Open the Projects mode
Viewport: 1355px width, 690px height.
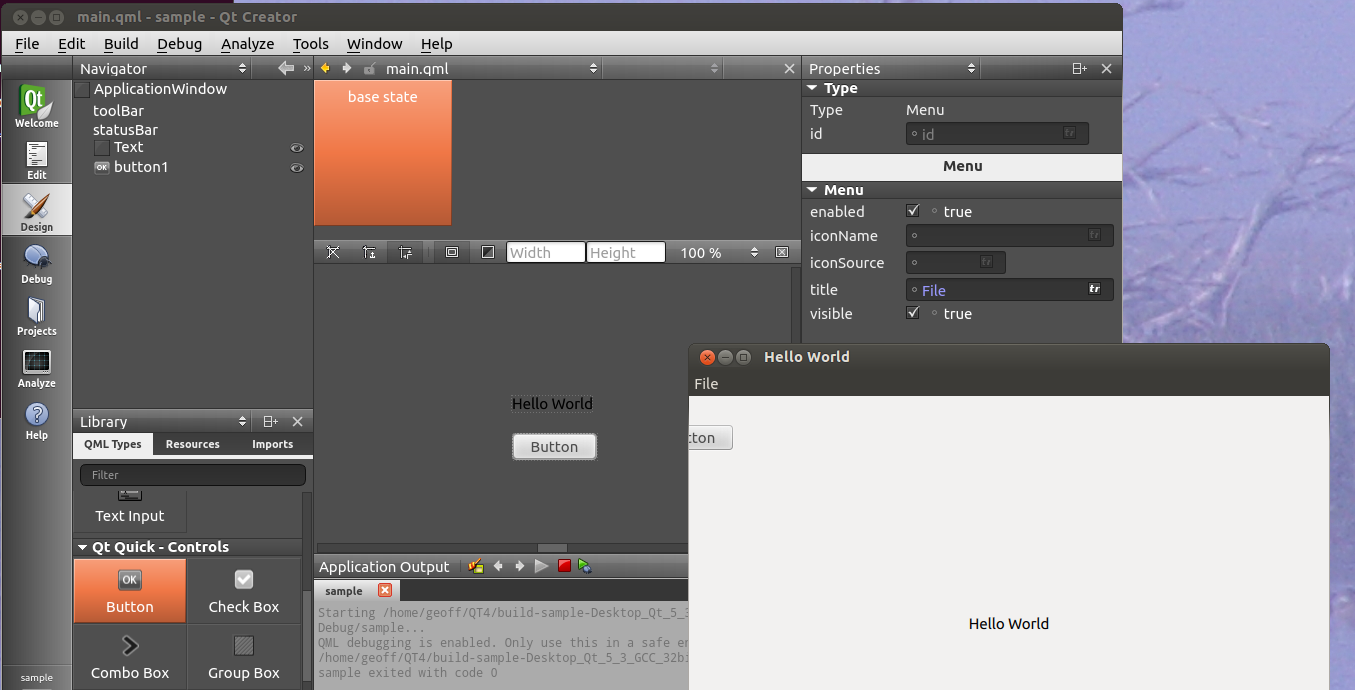coord(36,314)
